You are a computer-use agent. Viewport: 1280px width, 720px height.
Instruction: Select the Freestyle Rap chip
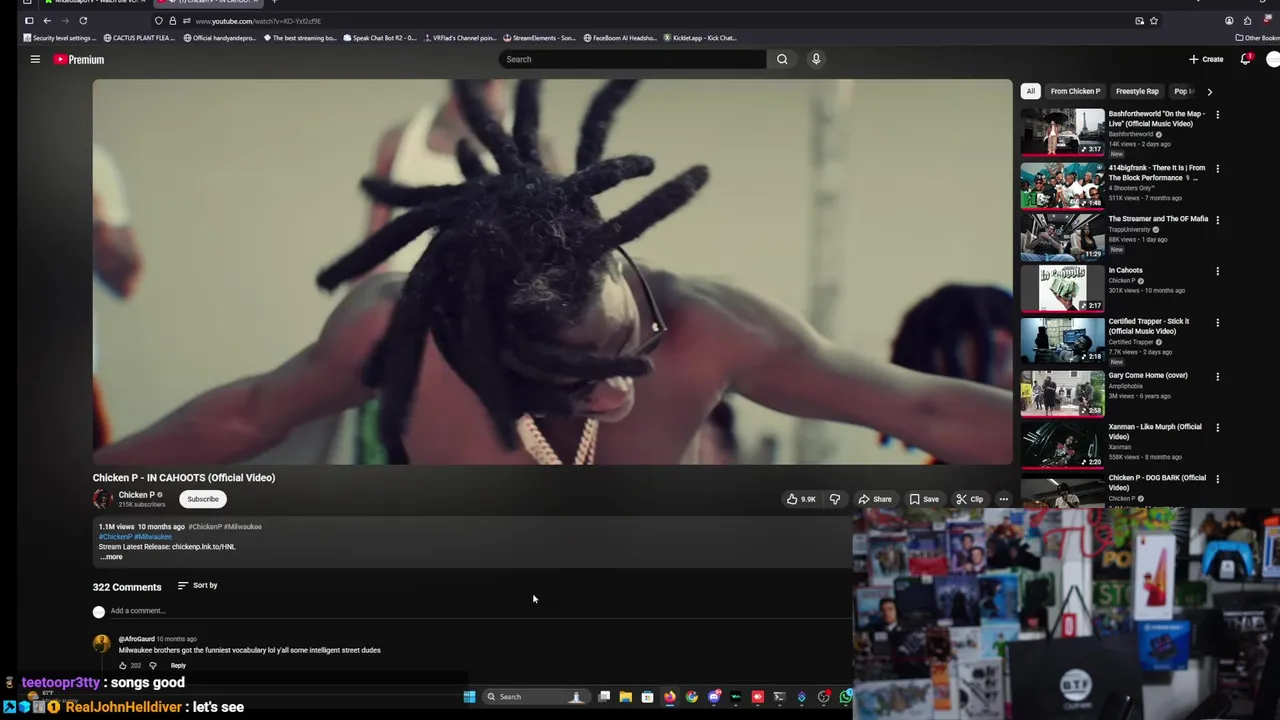coord(1137,91)
